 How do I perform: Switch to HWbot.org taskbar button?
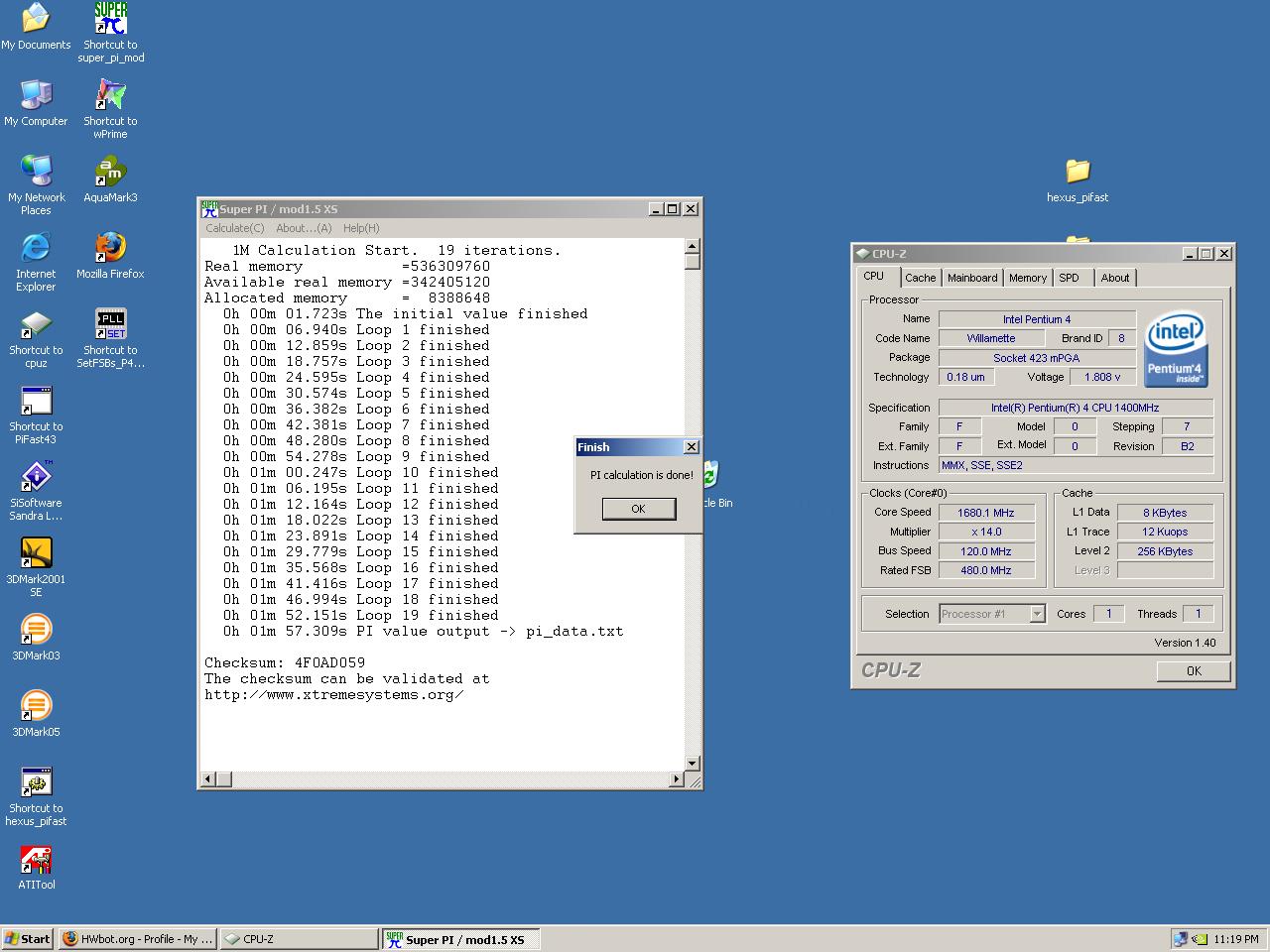137,939
